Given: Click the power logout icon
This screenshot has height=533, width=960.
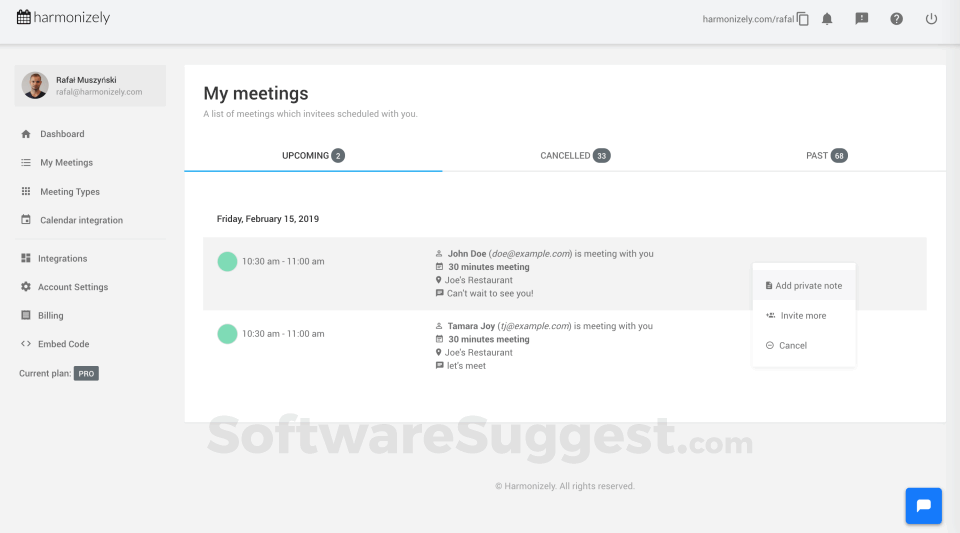Looking at the screenshot, I should coord(931,19).
